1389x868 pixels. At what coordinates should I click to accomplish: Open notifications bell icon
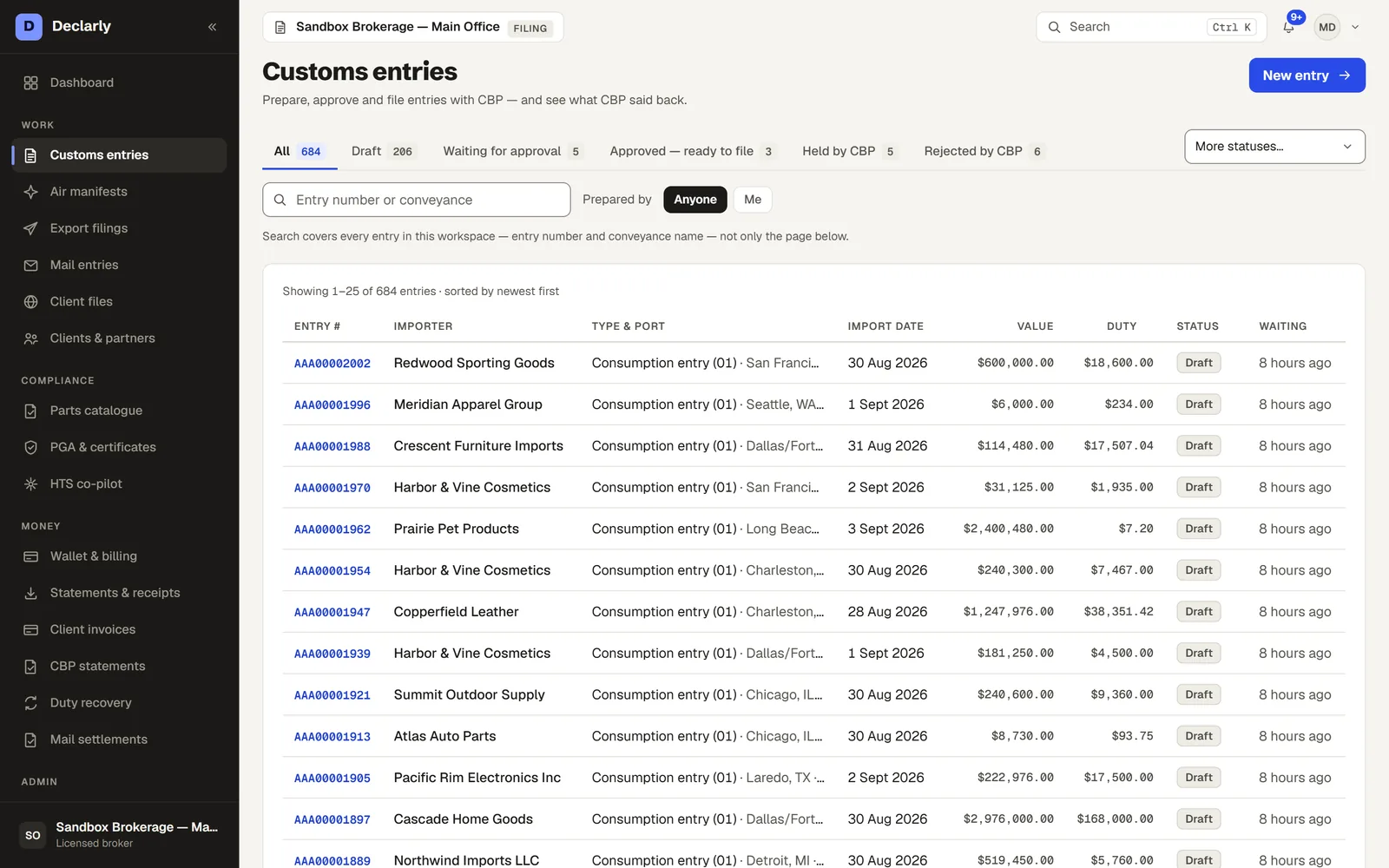point(1288,28)
